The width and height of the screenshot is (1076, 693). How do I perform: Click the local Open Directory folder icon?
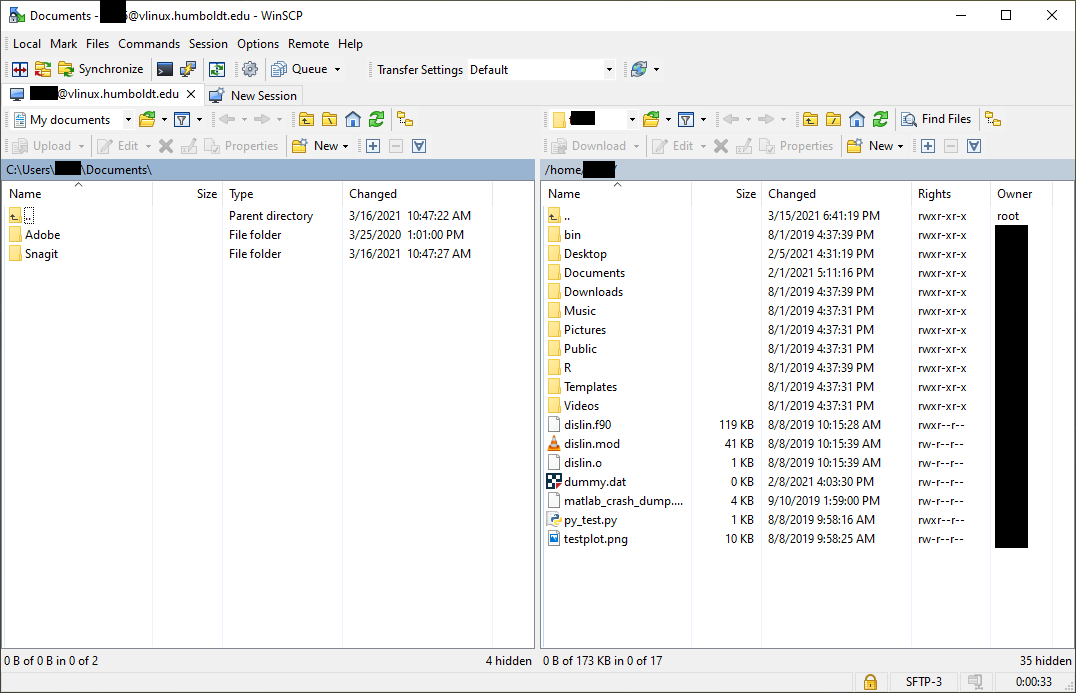coord(148,119)
